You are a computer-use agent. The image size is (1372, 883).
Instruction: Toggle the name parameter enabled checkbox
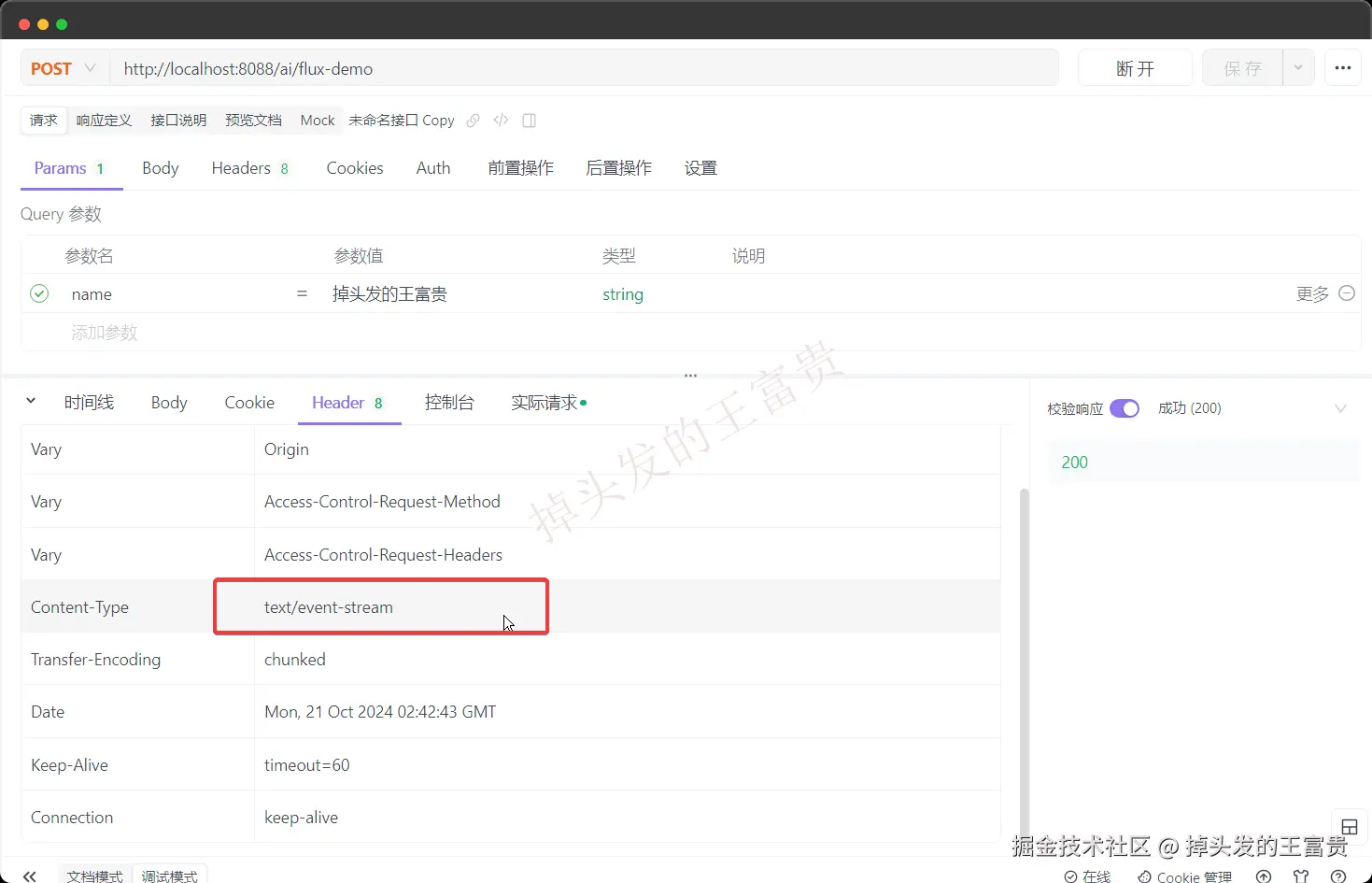(39, 293)
